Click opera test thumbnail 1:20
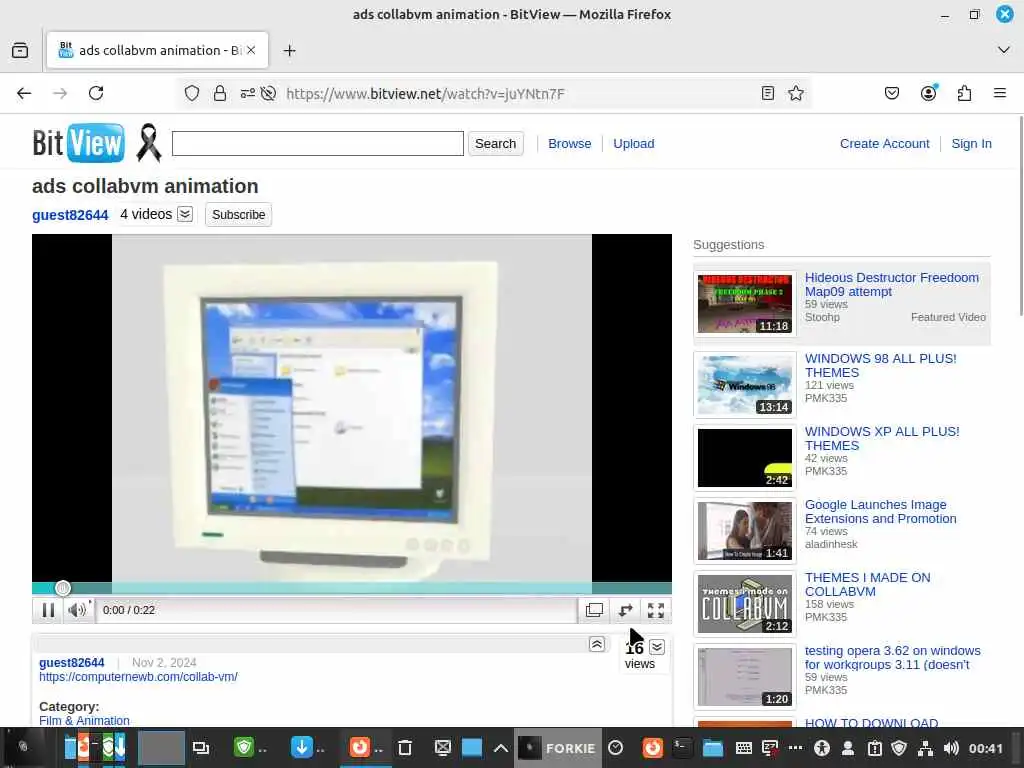This screenshot has width=1024, height=768. [744, 677]
